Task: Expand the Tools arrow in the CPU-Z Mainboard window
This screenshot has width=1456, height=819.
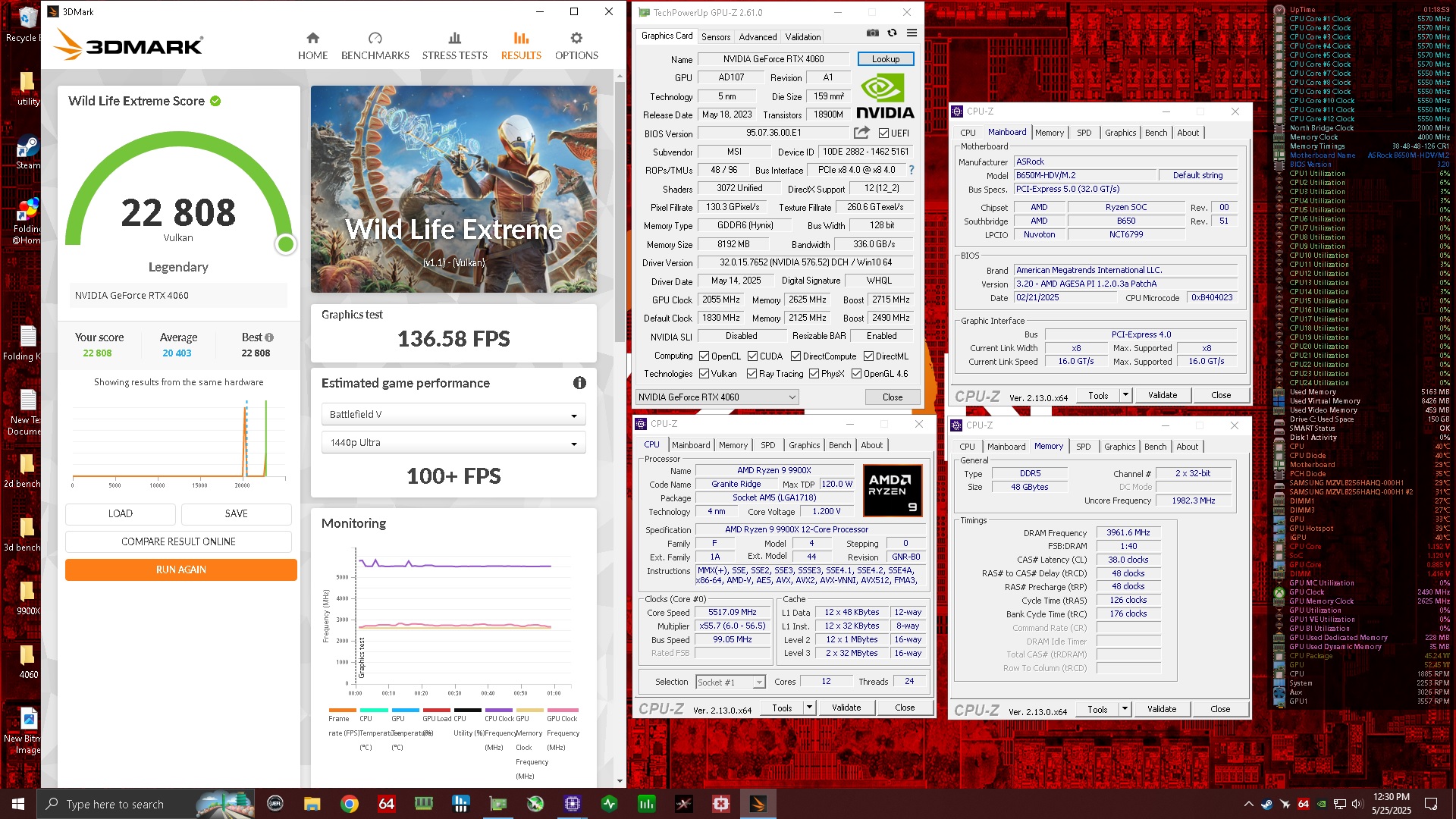Action: pos(1125,395)
